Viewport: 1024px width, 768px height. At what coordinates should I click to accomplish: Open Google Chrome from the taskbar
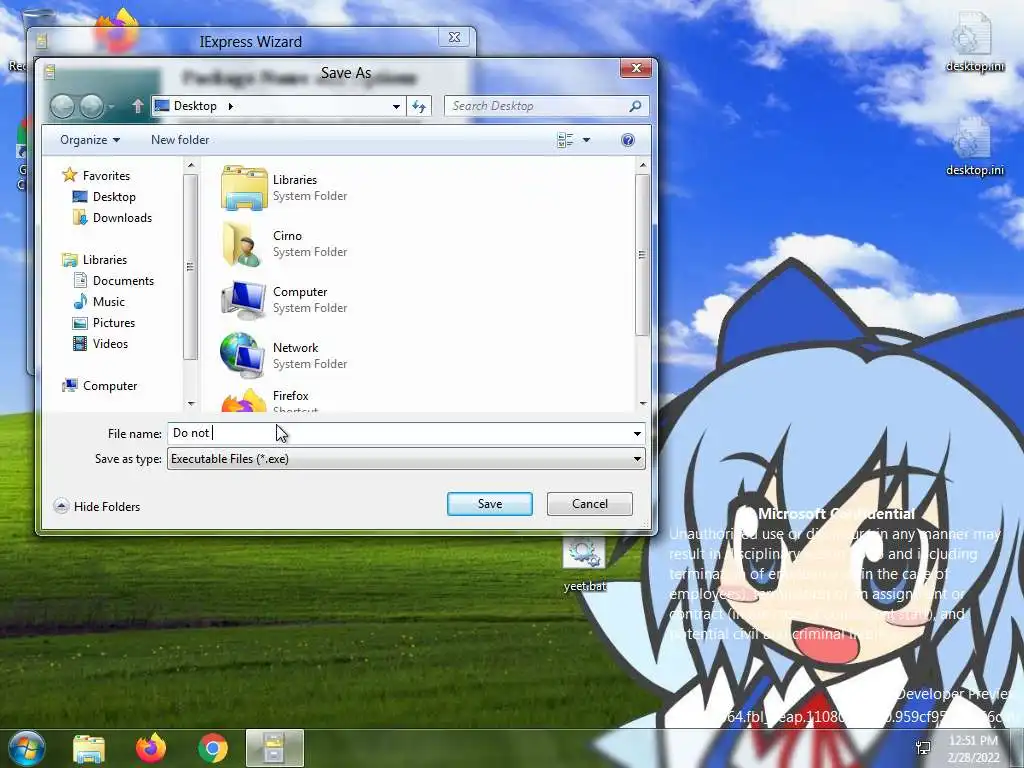(x=213, y=748)
